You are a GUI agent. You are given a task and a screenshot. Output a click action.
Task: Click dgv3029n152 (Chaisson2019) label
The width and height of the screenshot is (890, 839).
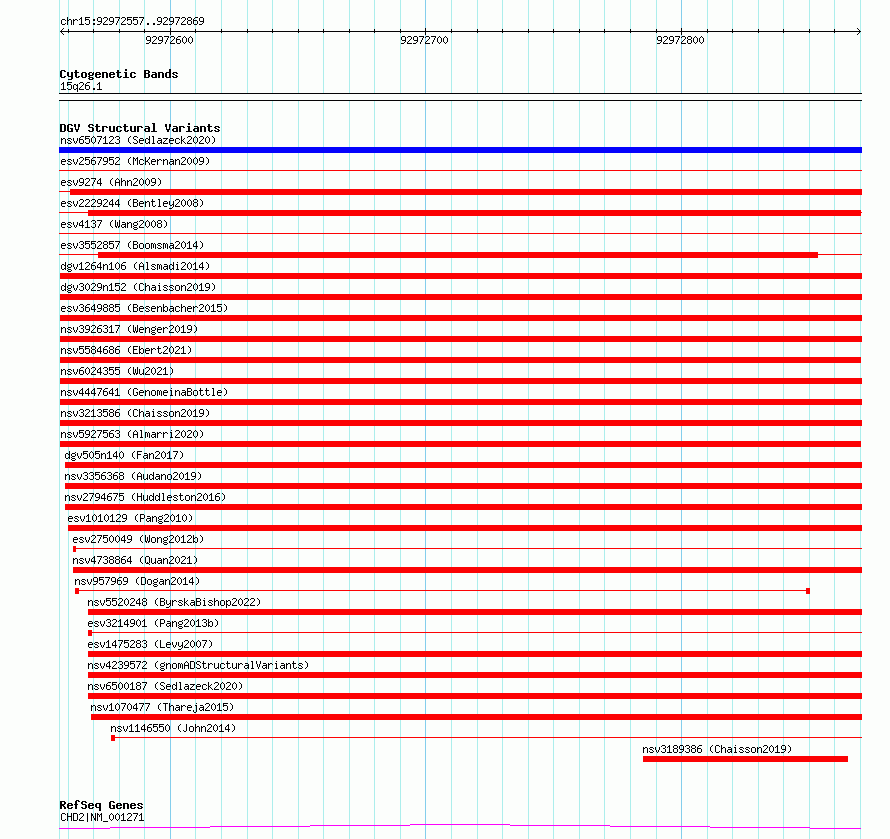138,287
